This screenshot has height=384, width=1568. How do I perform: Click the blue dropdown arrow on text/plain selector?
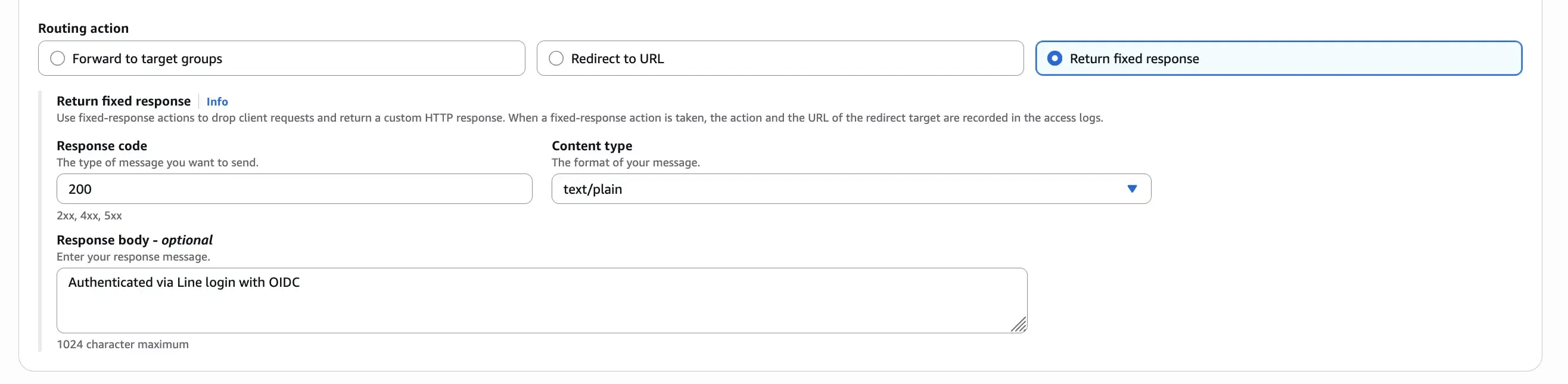1132,189
